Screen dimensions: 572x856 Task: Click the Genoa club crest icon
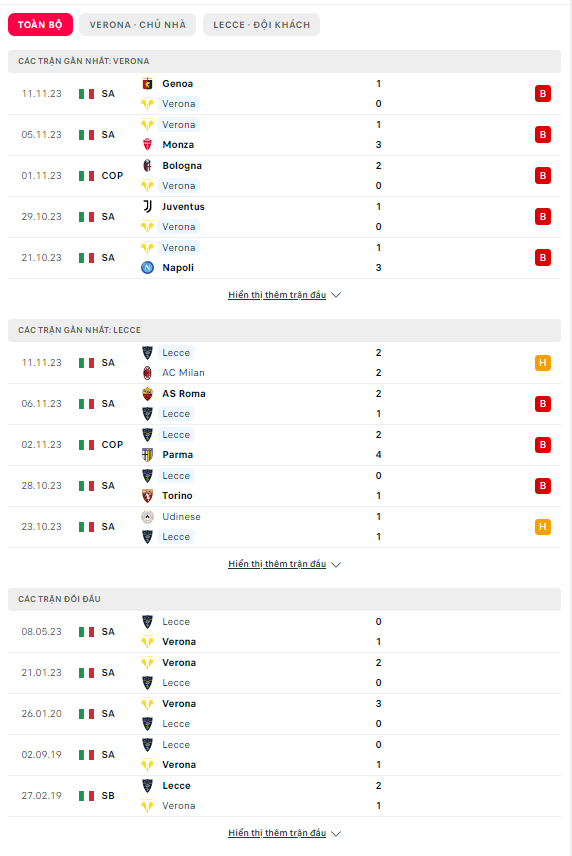147,84
